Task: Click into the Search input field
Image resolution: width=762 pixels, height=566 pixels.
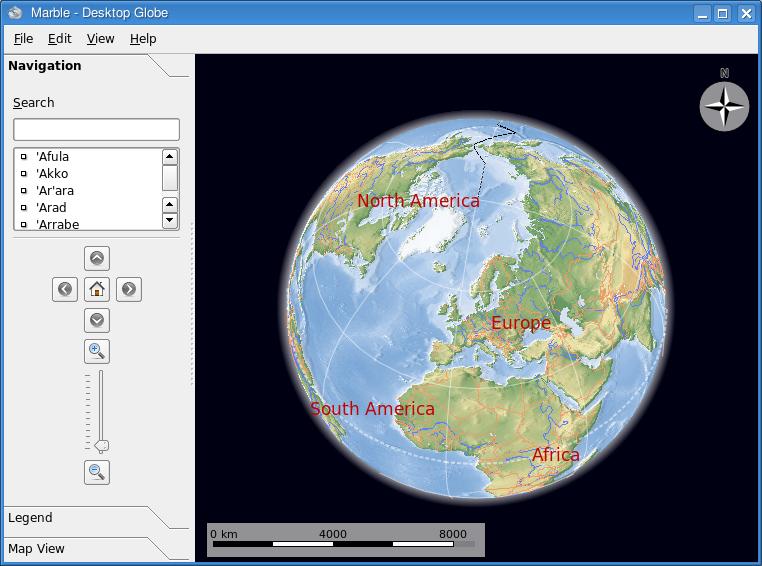Action: click(96, 130)
